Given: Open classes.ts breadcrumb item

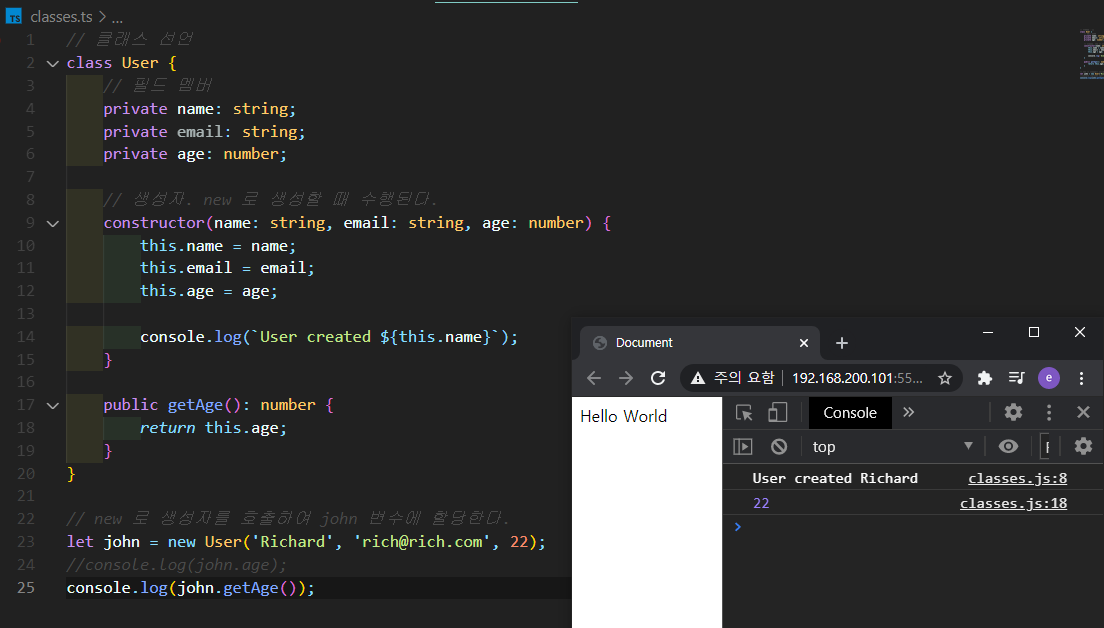Looking at the screenshot, I should [x=61, y=17].
